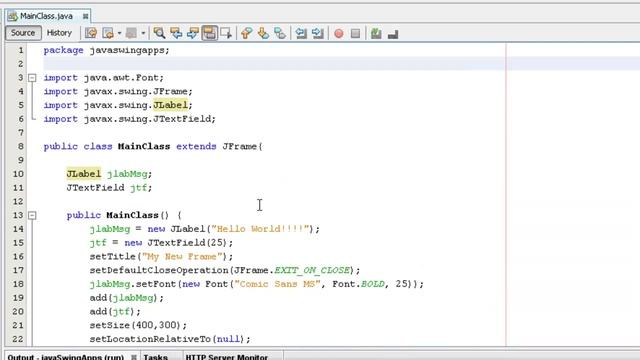Click 'import javax.swing.JFrame;' line
The width and height of the screenshot is (640, 360).
tap(118, 91)
